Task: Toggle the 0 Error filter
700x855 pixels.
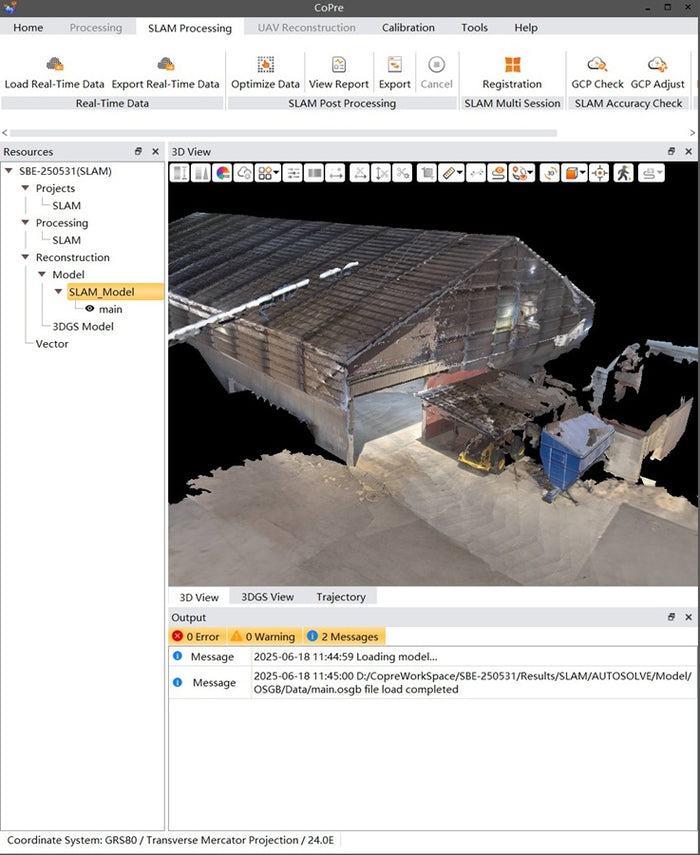Action: pyautogui.click(x=195, y=636)
